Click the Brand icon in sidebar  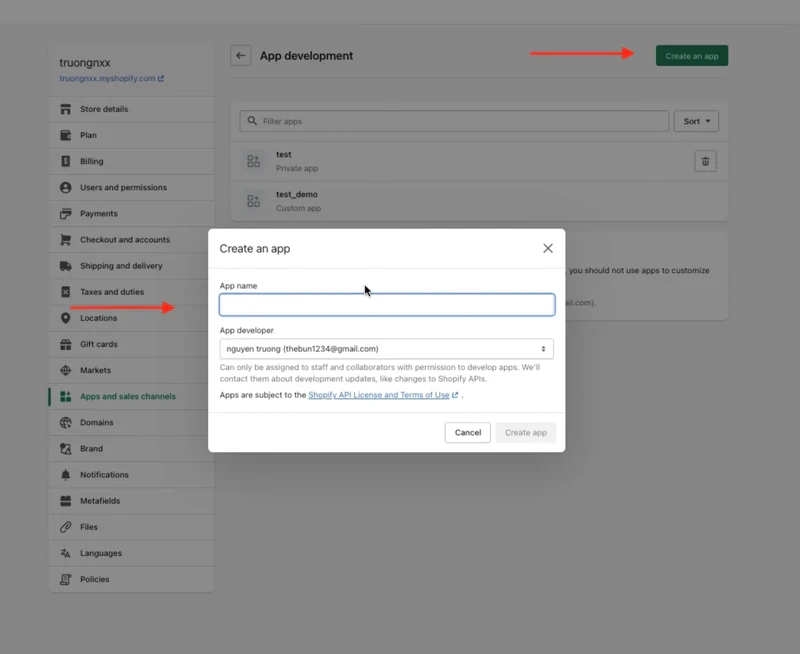pos(65,448)
